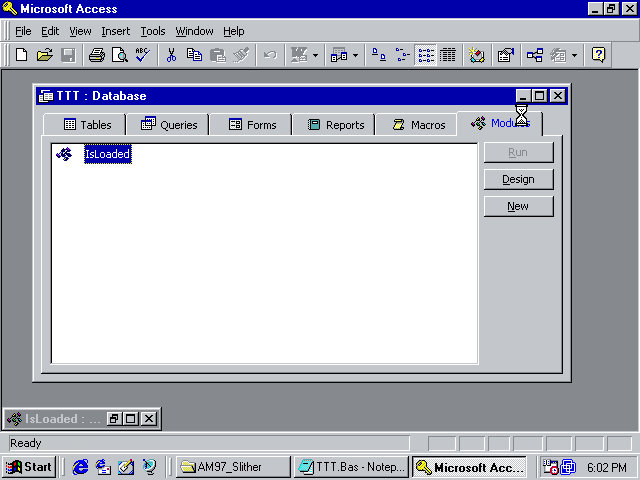Click the Run button
Viewport: 640px width, 480px height.
click(x=518, y=152)
